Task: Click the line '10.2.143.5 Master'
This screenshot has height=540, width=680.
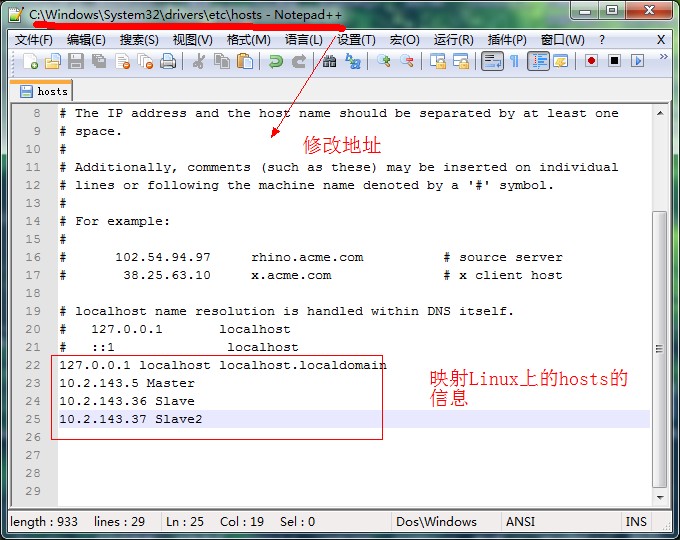Action: 127,383
